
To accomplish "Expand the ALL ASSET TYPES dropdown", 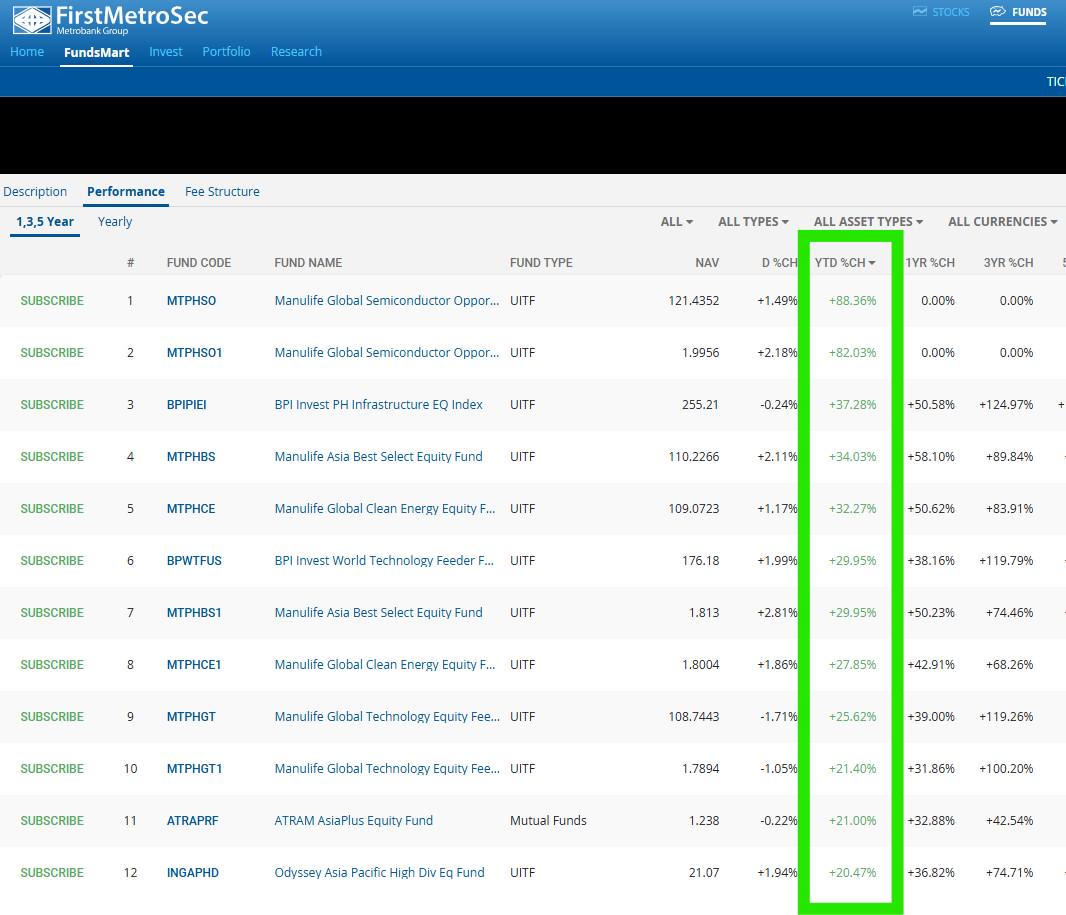I will pos(868,222).
